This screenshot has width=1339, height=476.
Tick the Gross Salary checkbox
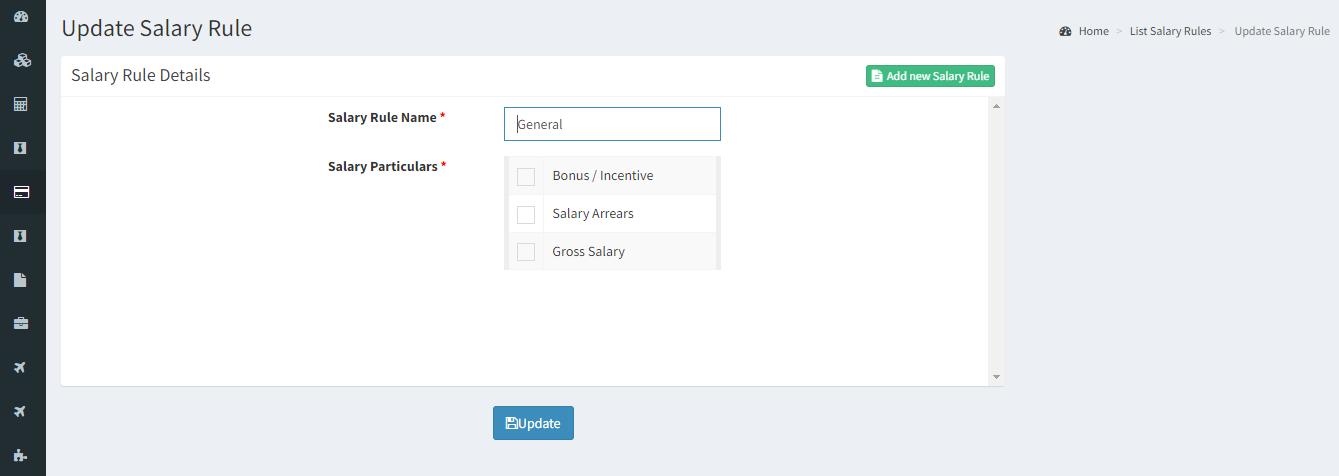click(x=526, y=252)
